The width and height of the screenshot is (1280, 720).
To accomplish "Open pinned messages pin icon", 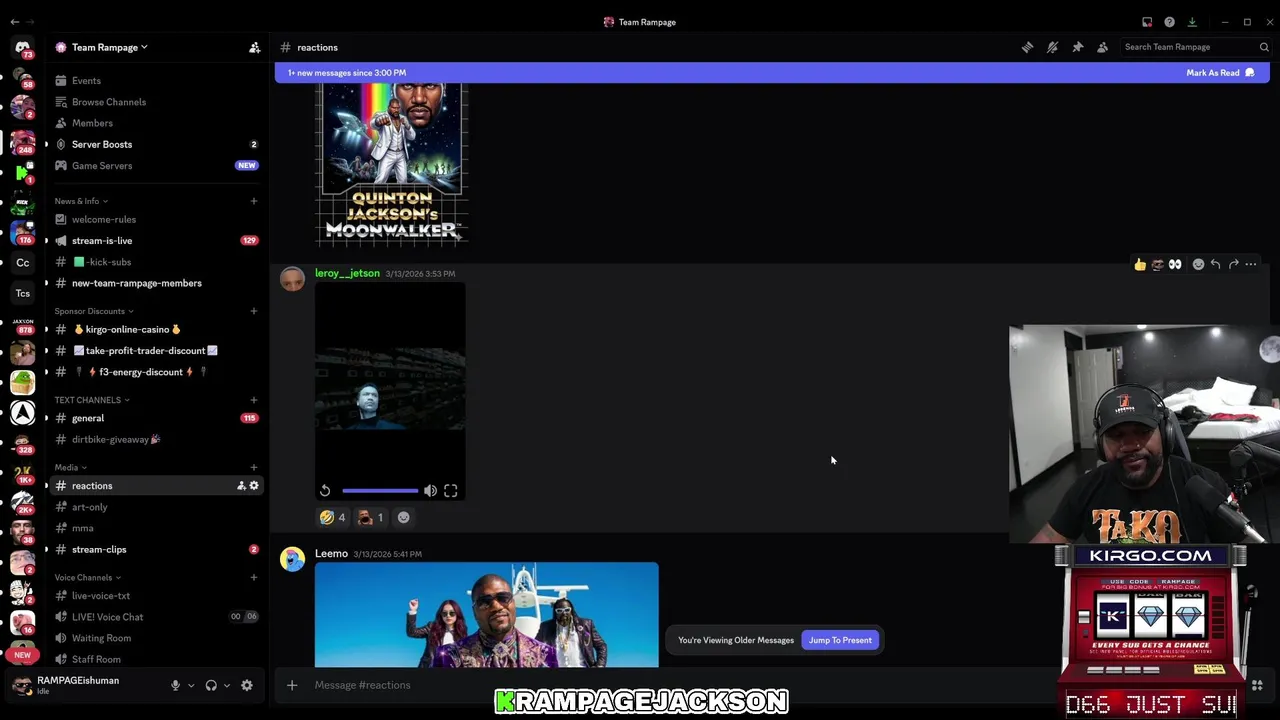I will (x=1077, y=47).
